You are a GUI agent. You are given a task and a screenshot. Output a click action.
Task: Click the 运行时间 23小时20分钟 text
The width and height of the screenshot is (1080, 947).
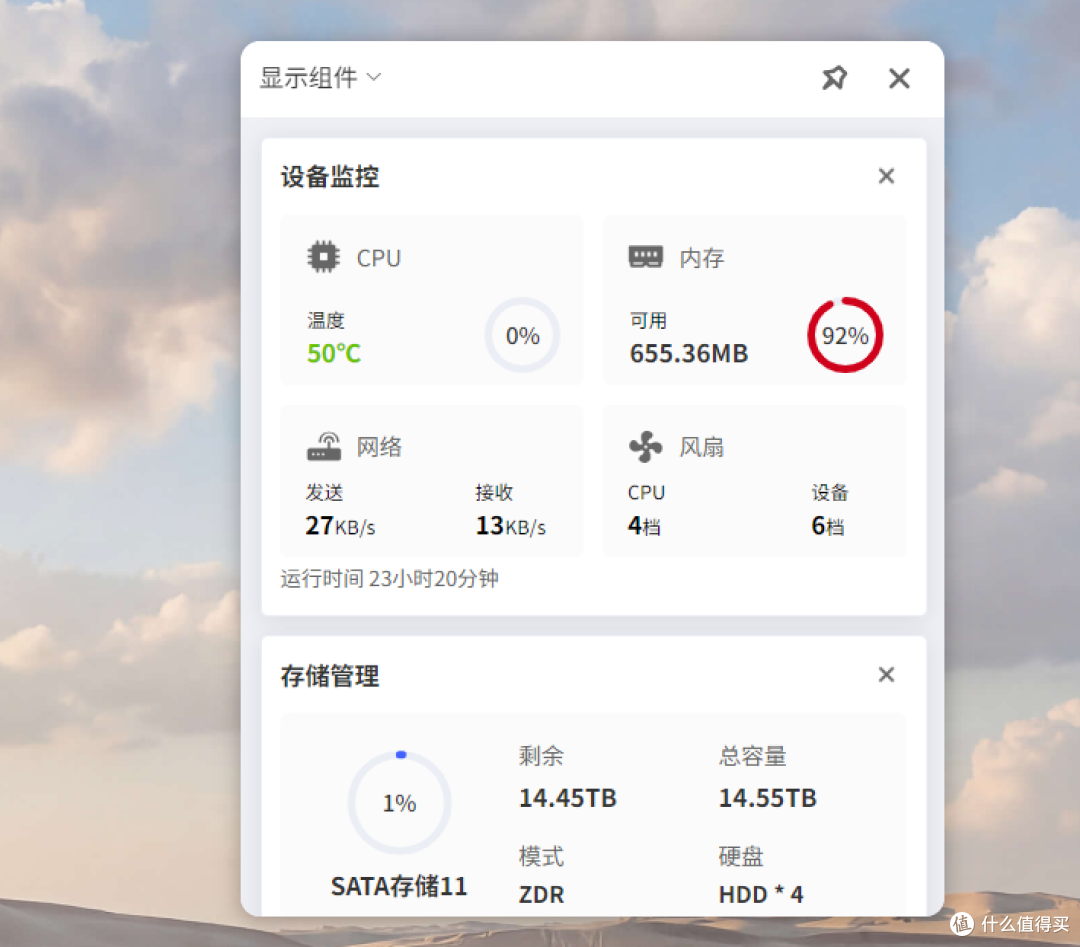coord(389,579)
